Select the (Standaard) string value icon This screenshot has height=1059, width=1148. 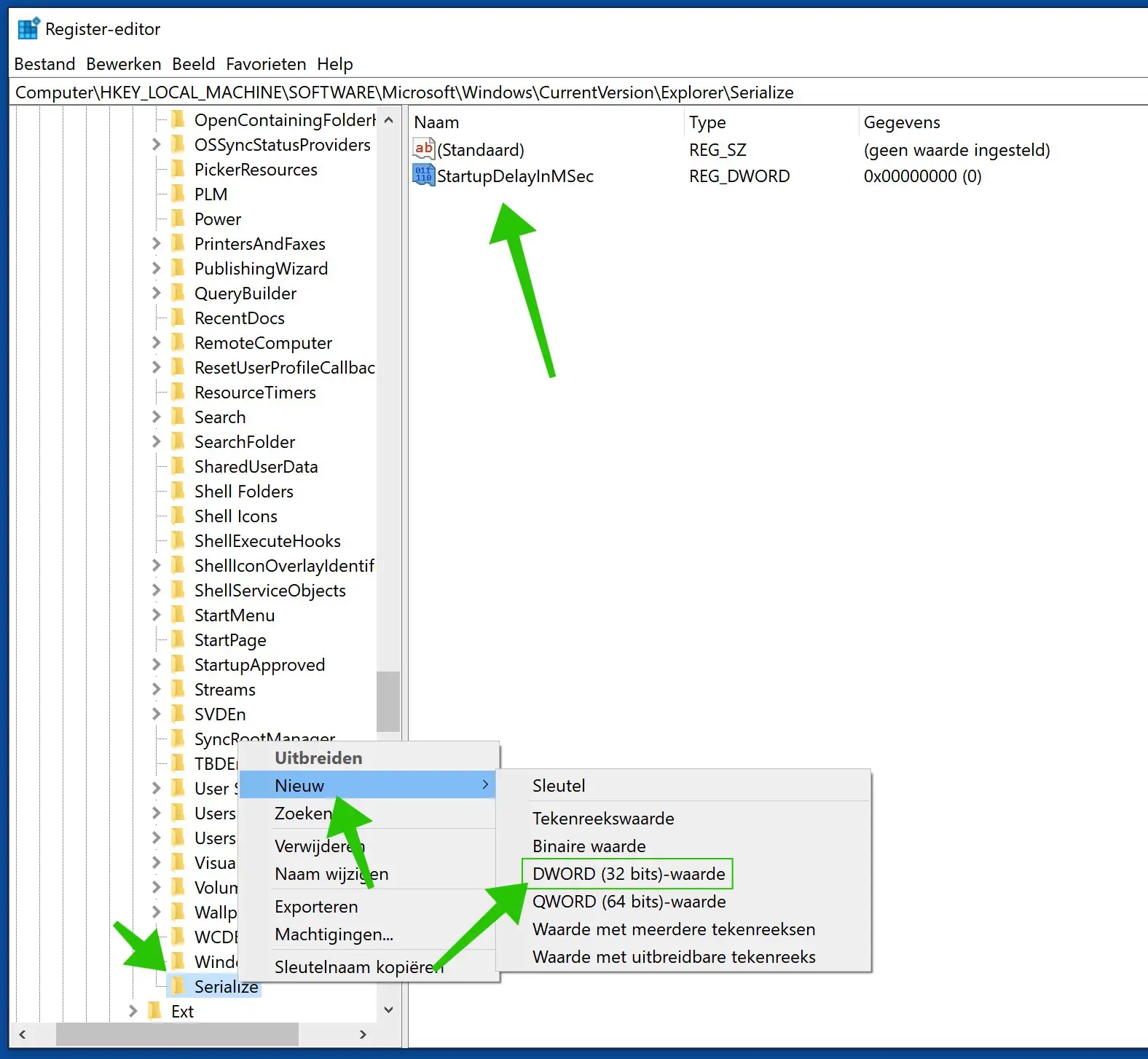(x=424, y=149)
